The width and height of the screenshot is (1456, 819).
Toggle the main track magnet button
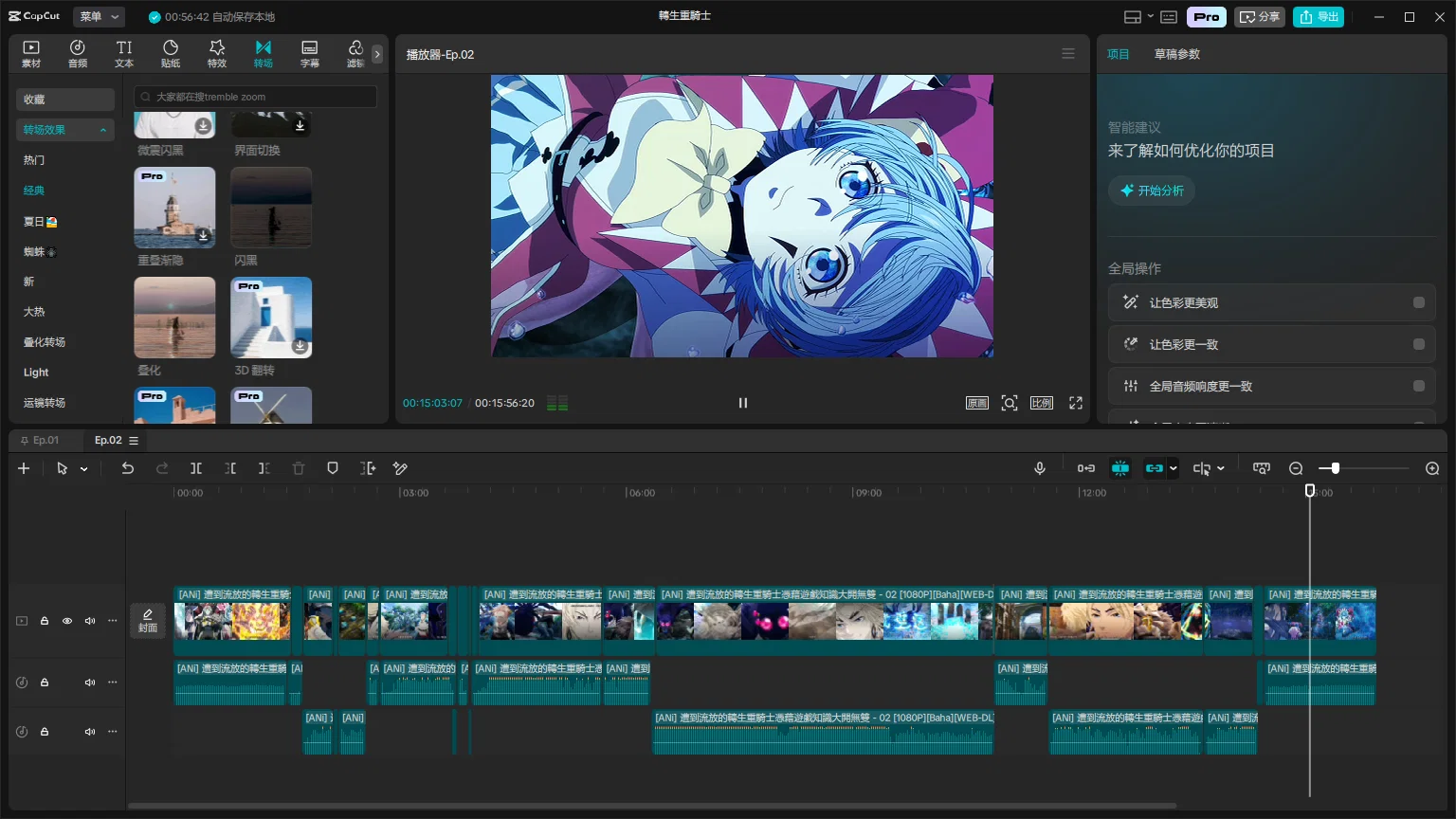click(1086, 468)
